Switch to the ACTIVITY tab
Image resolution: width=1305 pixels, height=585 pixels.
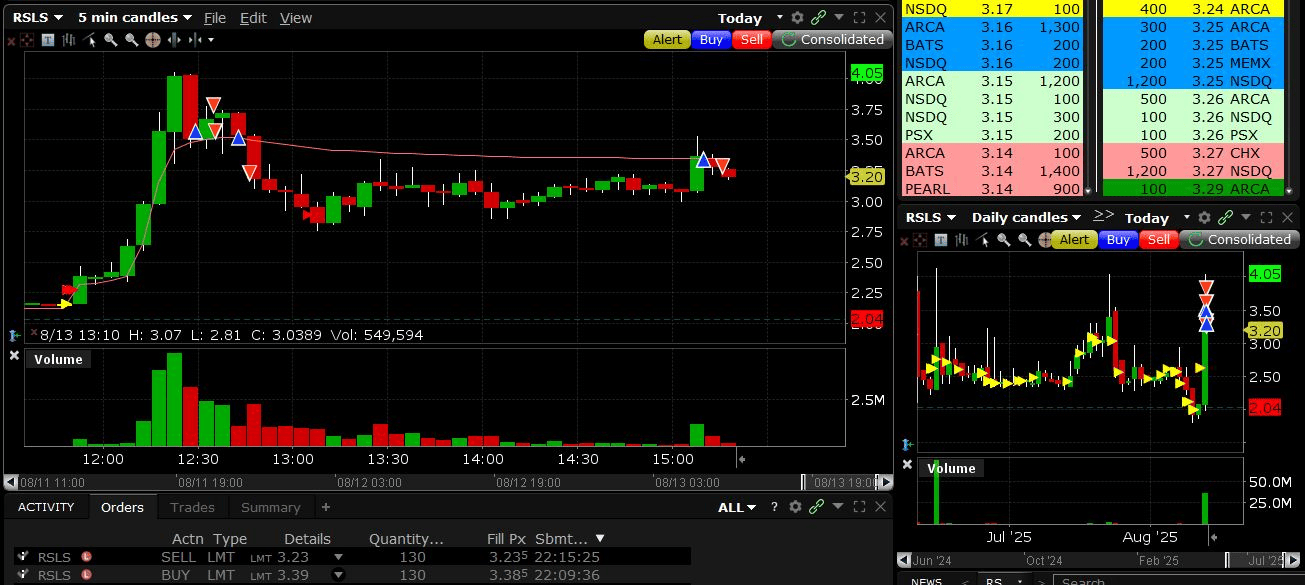tap(46, 507)
